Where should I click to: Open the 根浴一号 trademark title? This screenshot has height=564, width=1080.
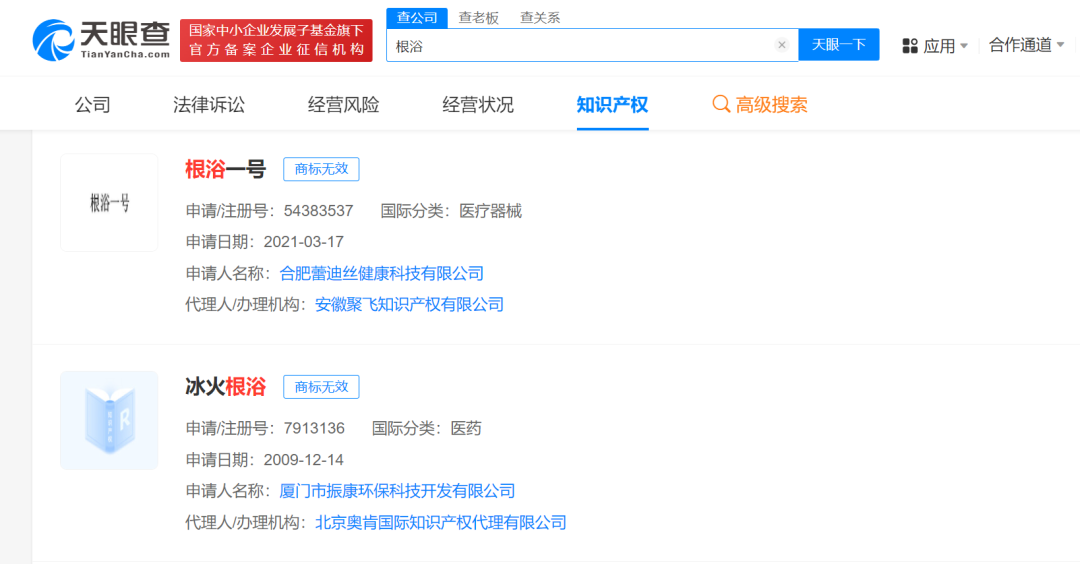tap(225, 169)
